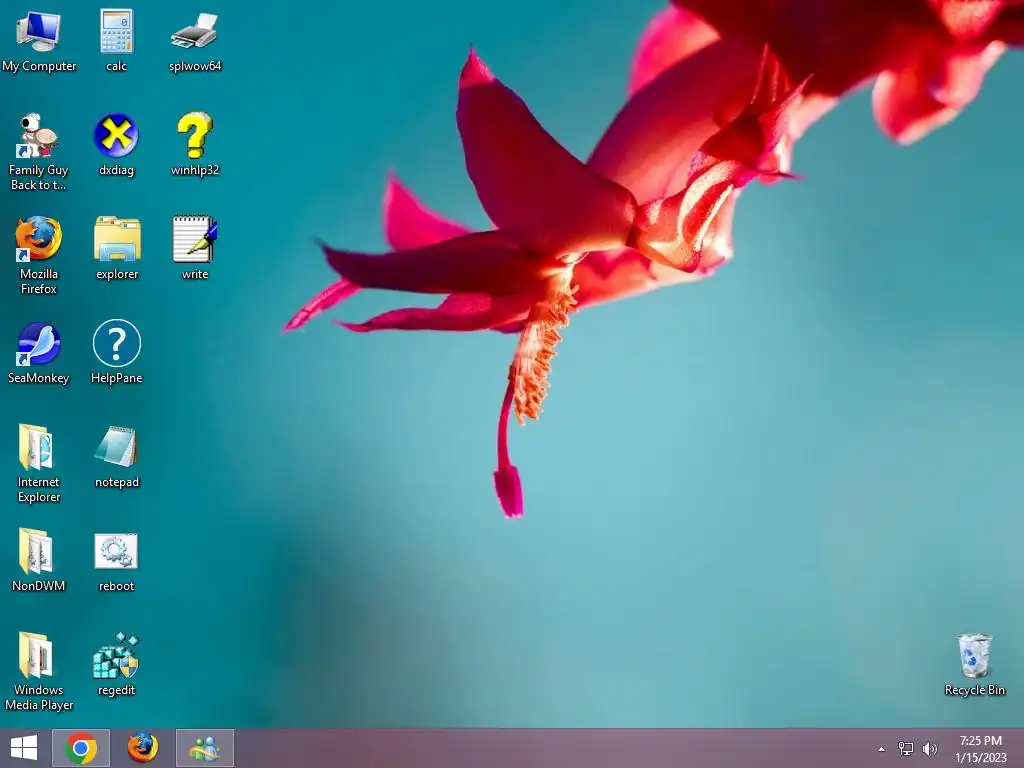The image size is (1024, 768).
Task: Open the volume speaker tray icon
Action: click(930, 749)
